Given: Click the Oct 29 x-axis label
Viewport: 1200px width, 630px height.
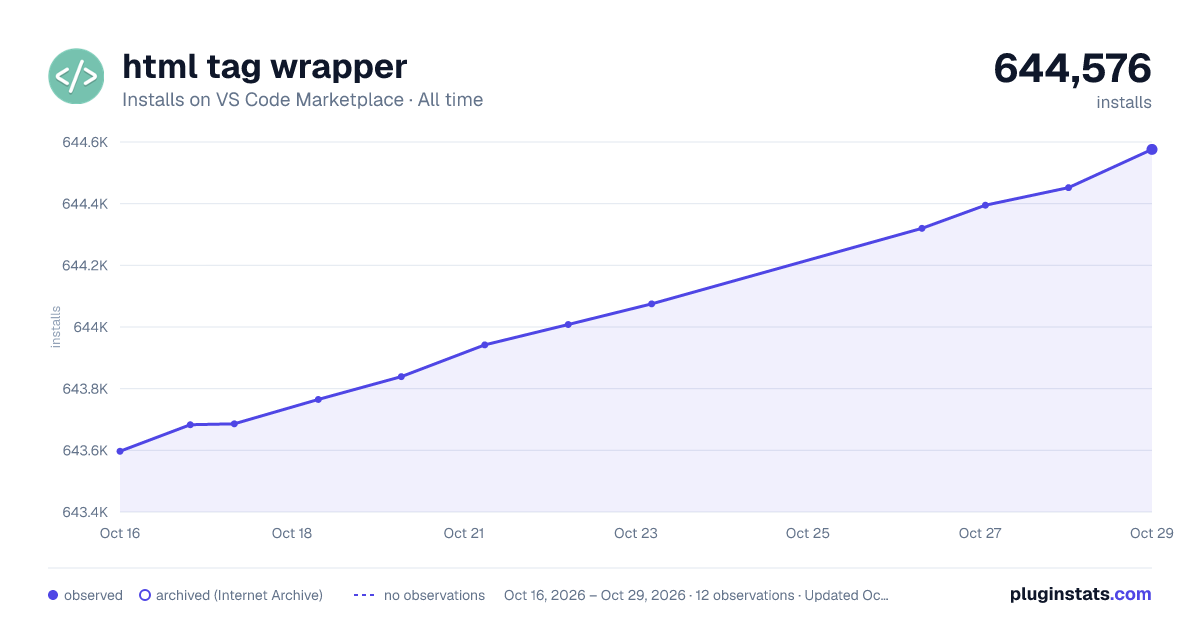Looking at the screenshot, I should [1151, 533].
